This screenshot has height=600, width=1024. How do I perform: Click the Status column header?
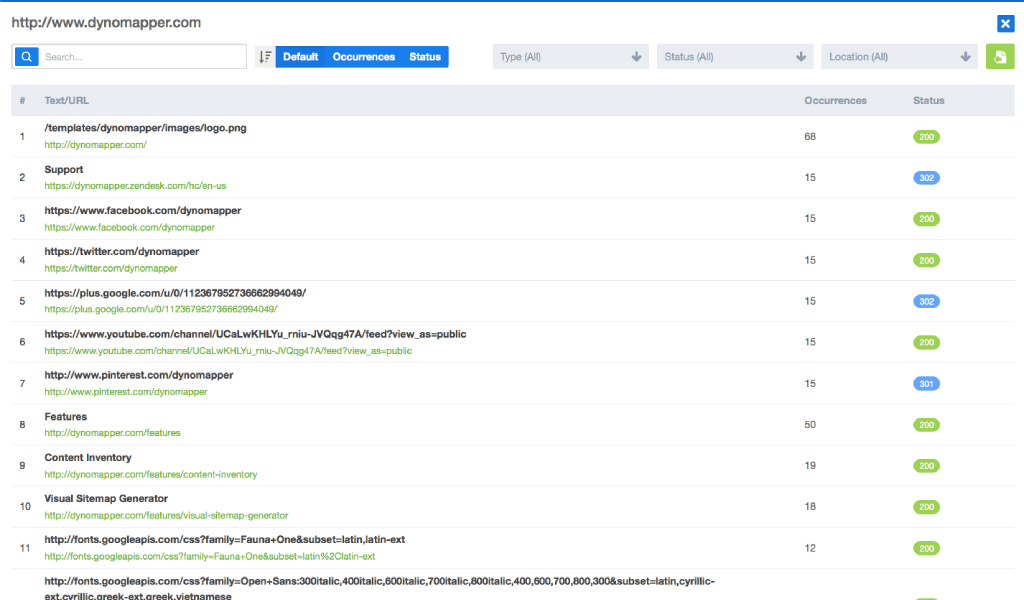[929, 101]
